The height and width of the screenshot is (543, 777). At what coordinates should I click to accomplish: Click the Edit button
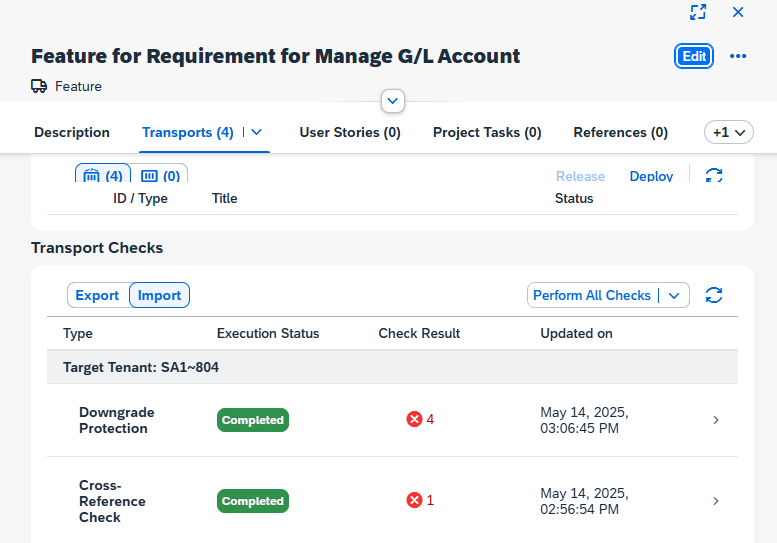click(694, 56)
